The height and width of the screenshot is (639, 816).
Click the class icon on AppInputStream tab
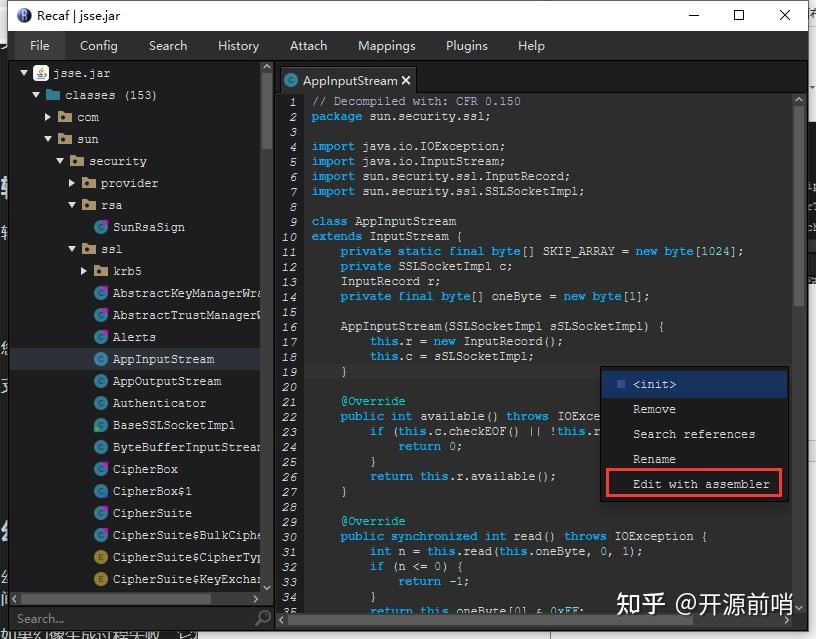pyautogui.click(x=291, y=80)
